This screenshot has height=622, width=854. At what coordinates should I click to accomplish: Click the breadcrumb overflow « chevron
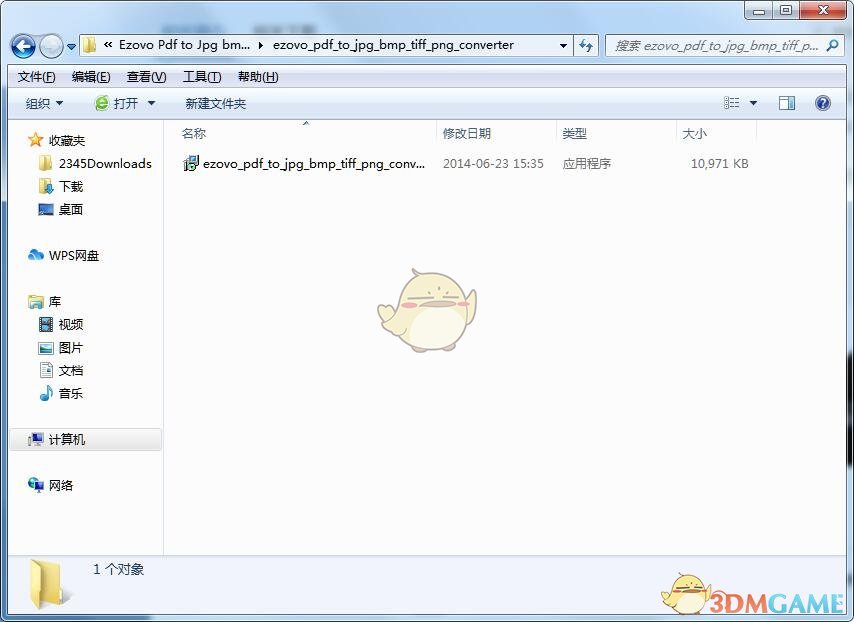point(108,45)
